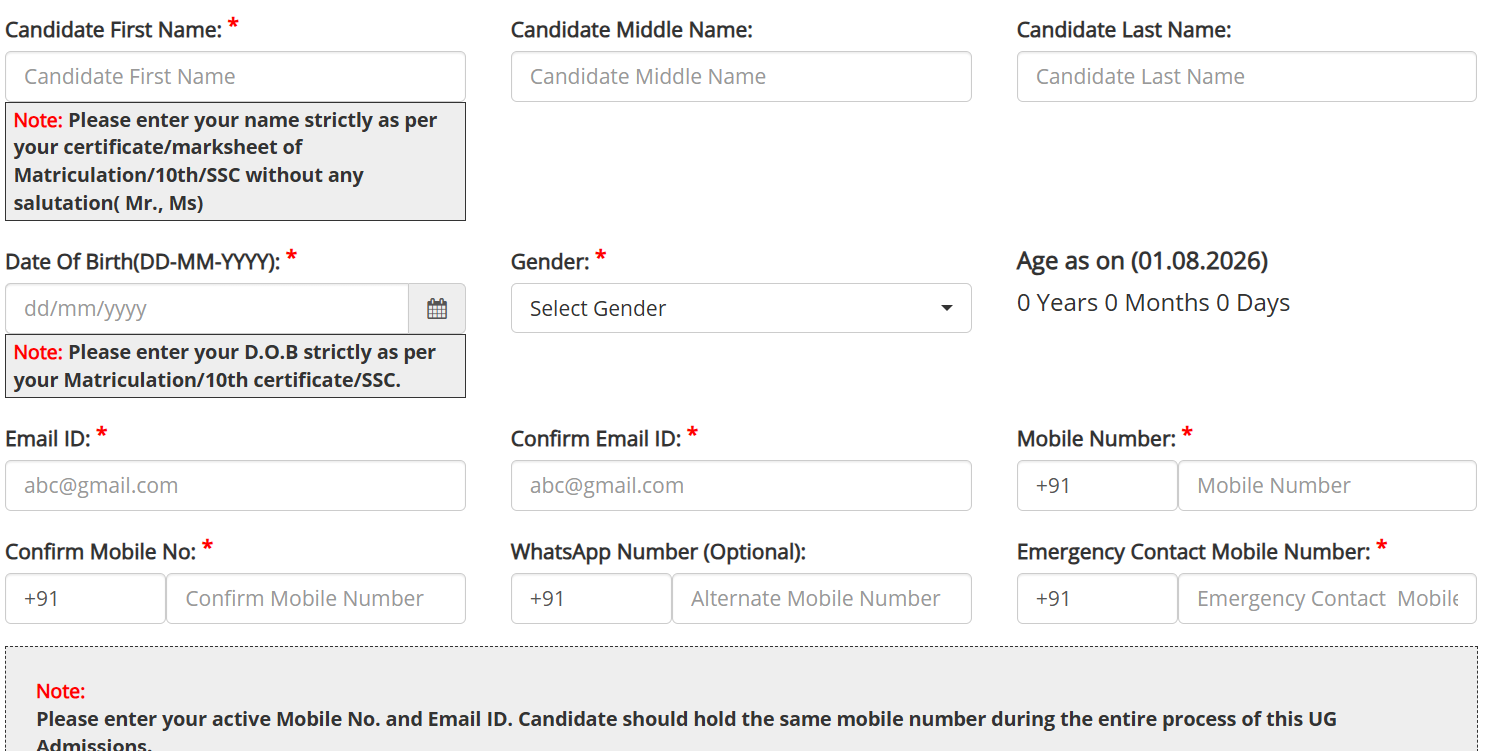Screen dimensions: 1491x751
Task: Focus the Confirm Mobile Number input
Action: point(315,599)
